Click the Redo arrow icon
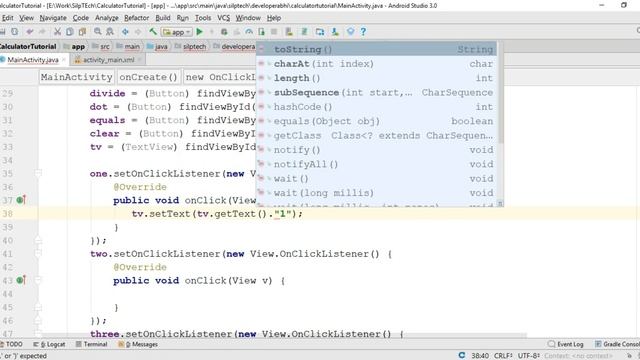 coord(42,31)
